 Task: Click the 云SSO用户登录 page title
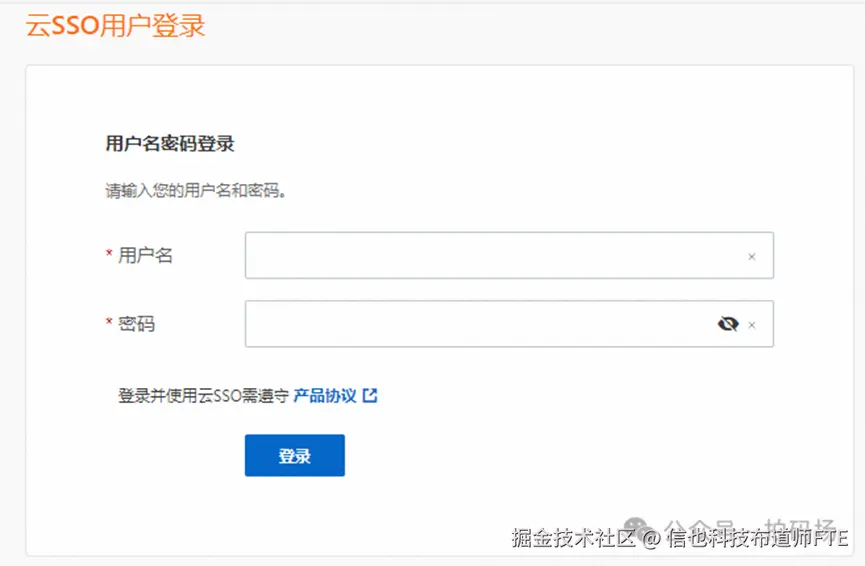pos(115,26)
